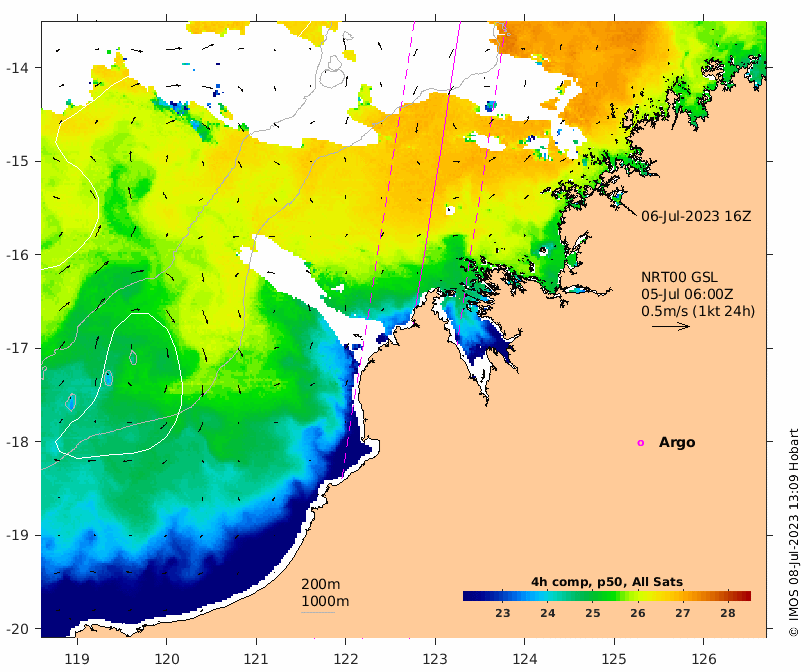Click the -19 latitude axis label
Viewport: 810px width, 672px height.
tap(17, 535)
